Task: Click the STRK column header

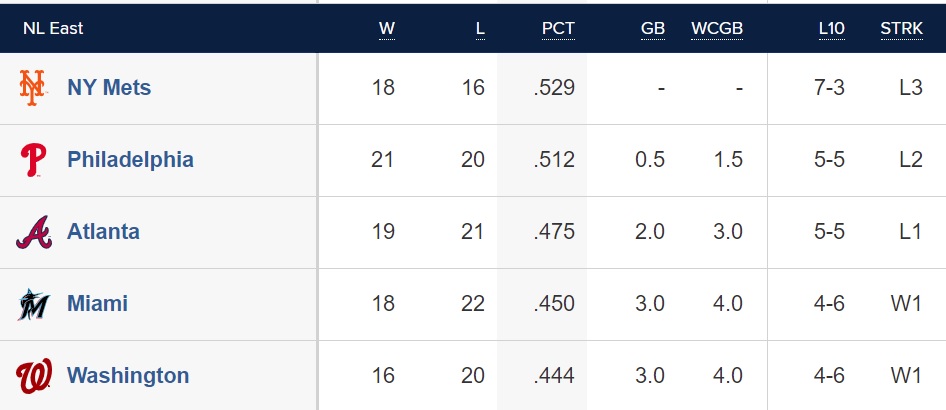Action: click(901, 28)
